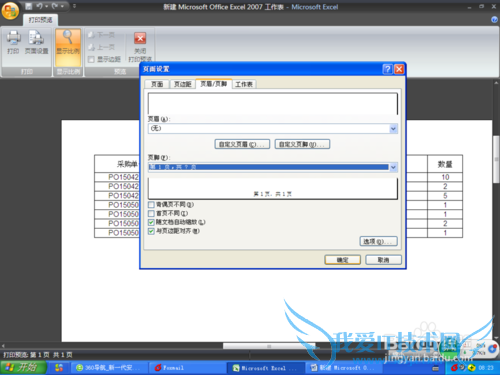The height and width of the screenshot is (375, 500).
Task: Click the dialog help question mark
Action: [x=387, y=69]
